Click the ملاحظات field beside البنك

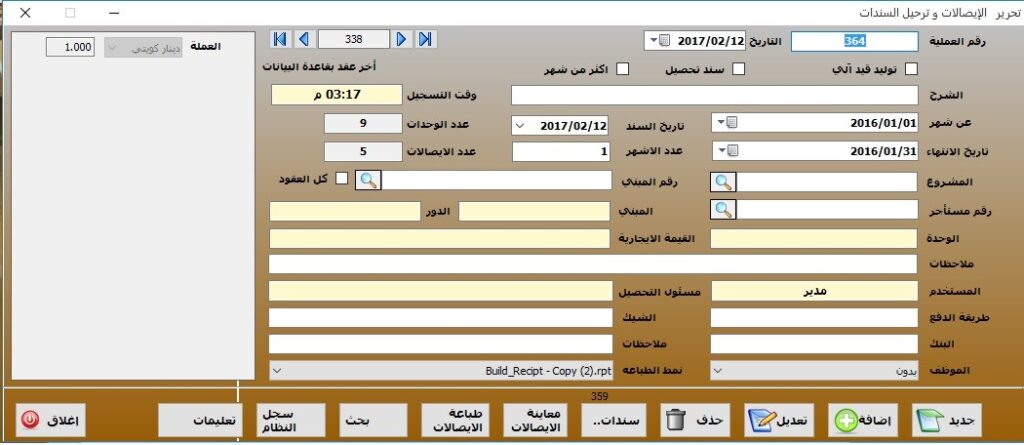coord(441,344)
